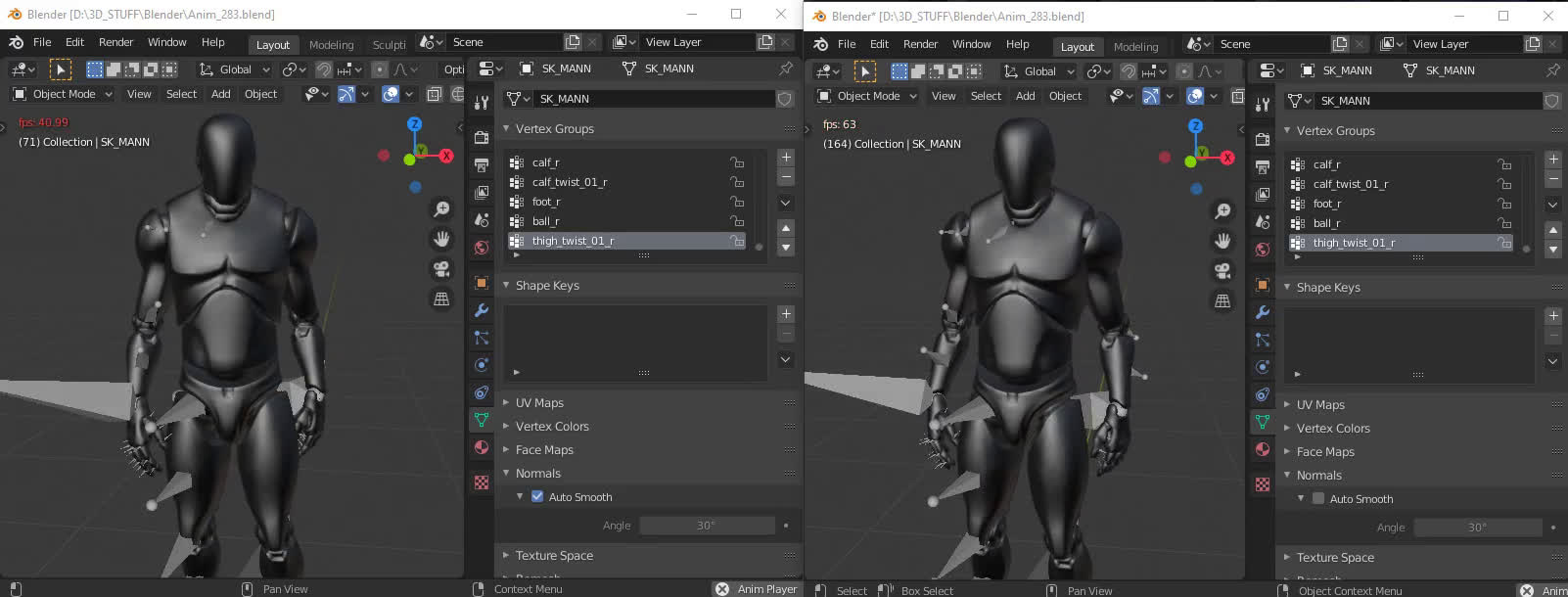
Task: Switch to Modeling tab in left window
Action: click(331, 45)
